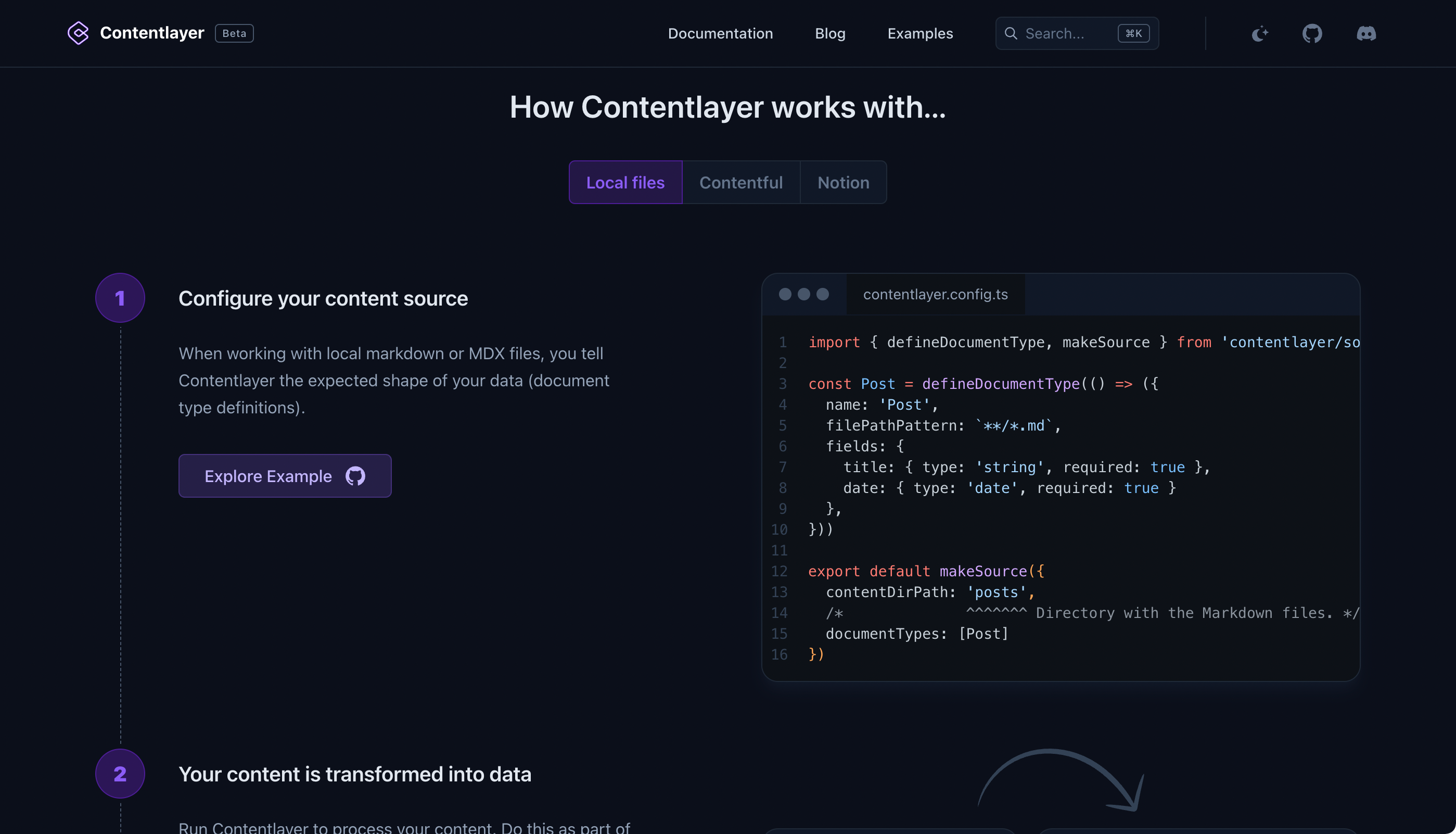Click the step 2 numbered circle
1456x834 pixels.
(120, 774)
